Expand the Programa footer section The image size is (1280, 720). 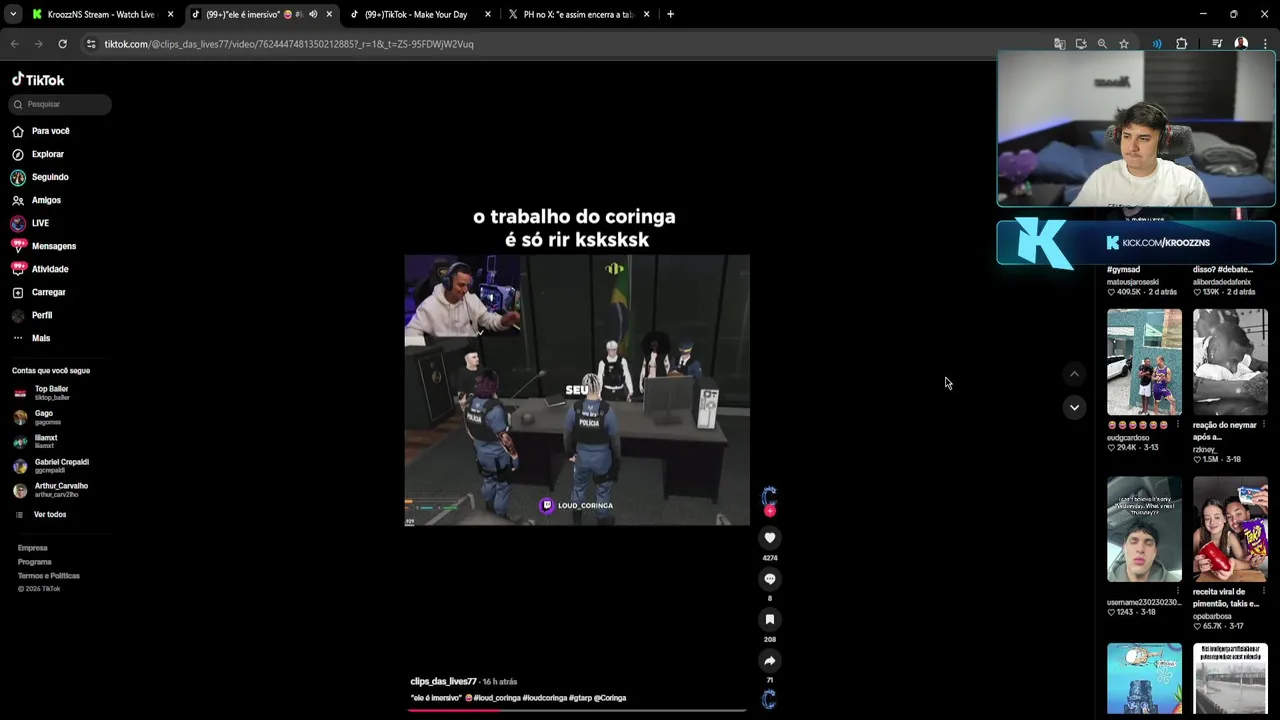pos(34,562)
